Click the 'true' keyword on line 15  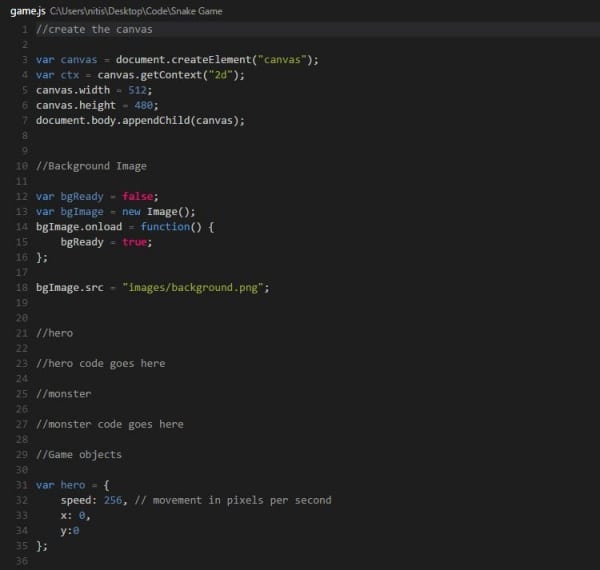(x=135, y=242)
